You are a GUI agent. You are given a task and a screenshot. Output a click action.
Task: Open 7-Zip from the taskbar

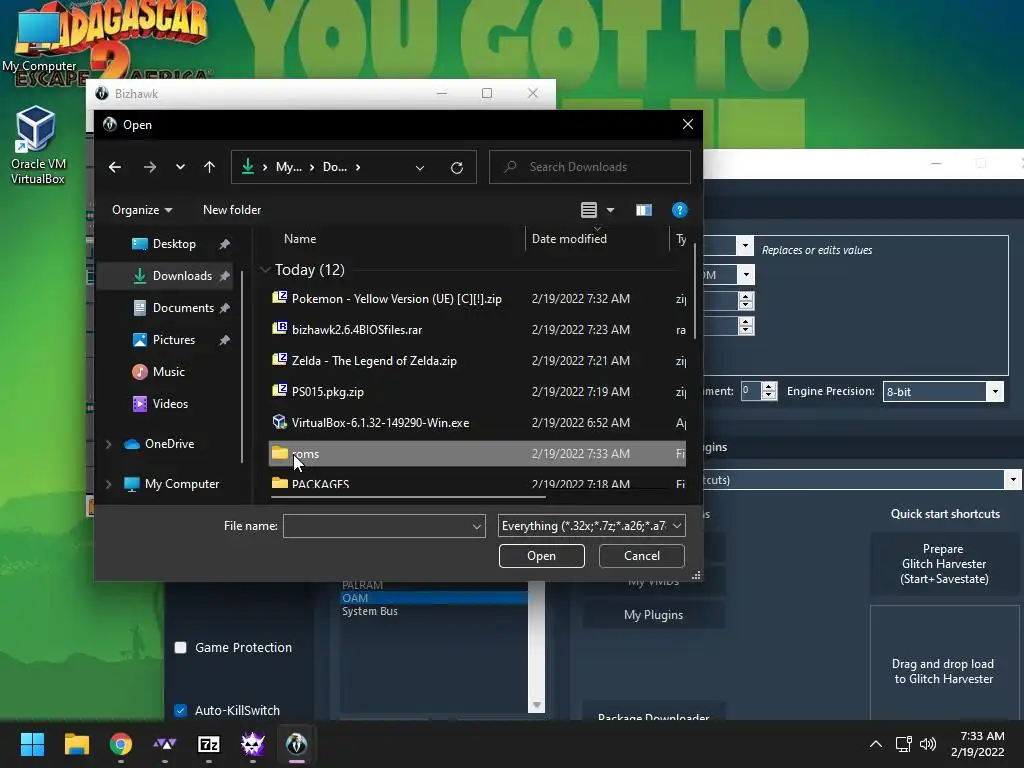pyautogui.click(x=209, y=744)
